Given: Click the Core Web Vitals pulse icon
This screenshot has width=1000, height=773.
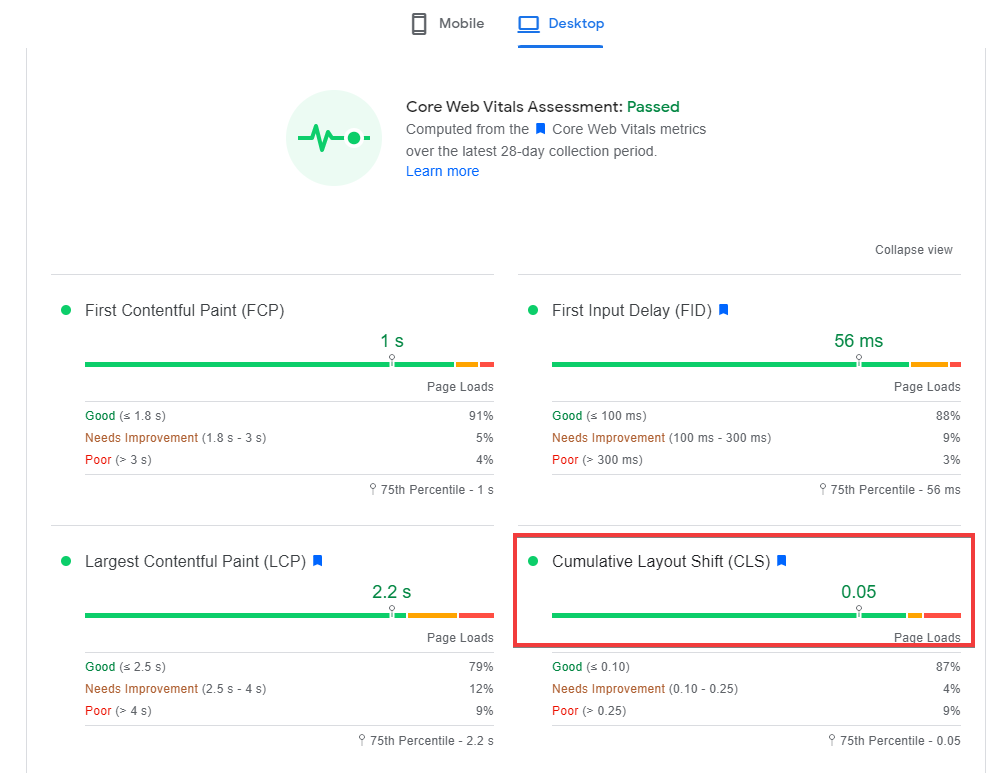Looking at the screenshot, I should pyautogui.click(x=334, y=138).
